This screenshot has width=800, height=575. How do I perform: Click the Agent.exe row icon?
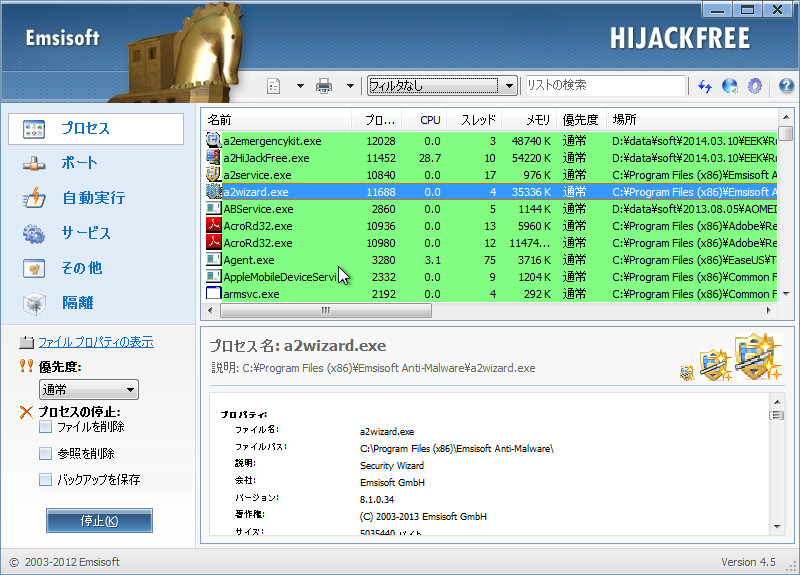[x=213, y=260]
